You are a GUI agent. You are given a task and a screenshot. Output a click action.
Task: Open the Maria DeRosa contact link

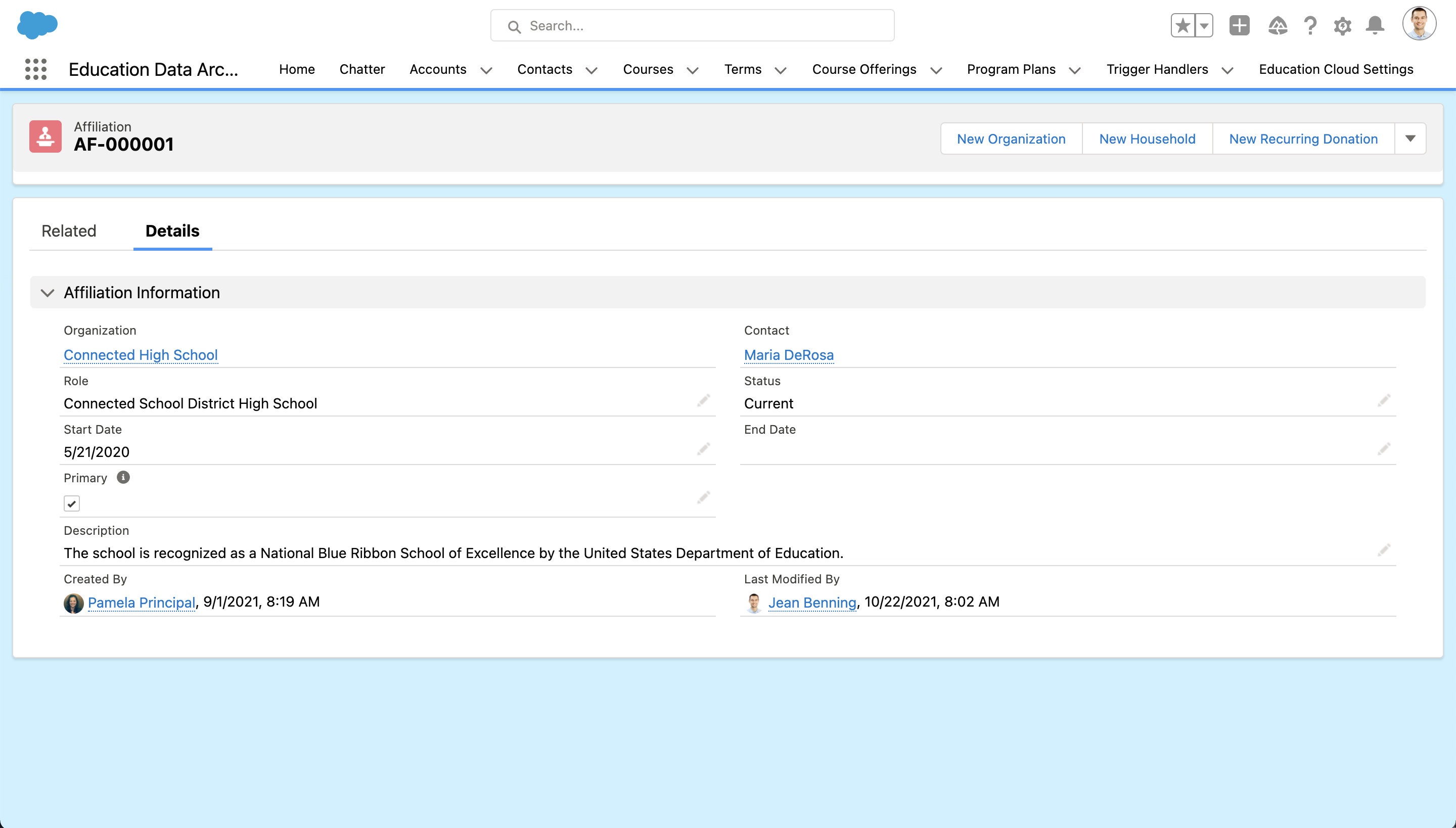(789, 355)
